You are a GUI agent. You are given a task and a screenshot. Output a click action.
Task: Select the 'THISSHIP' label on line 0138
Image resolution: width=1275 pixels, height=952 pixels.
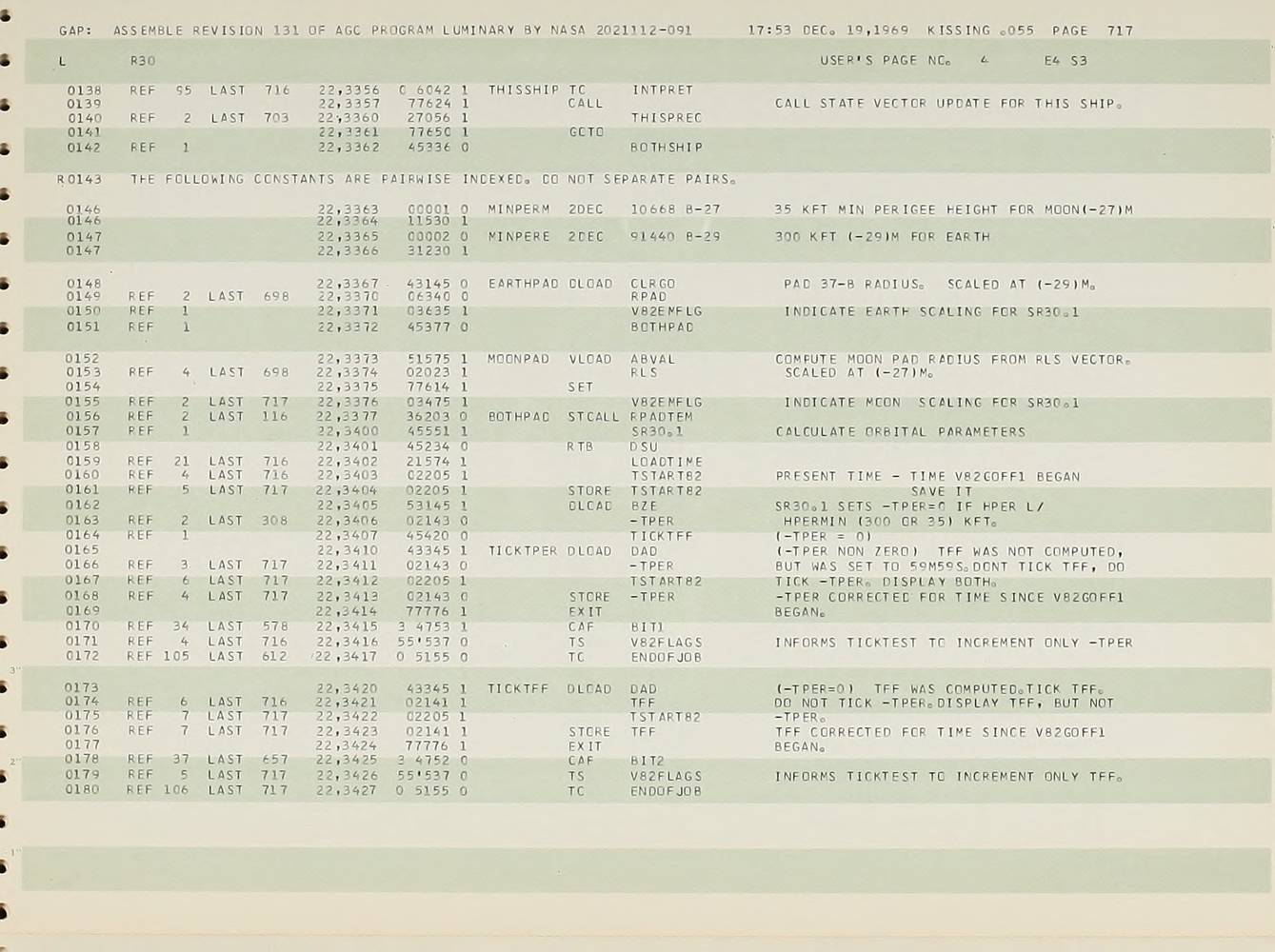click(x=524, y=90)
